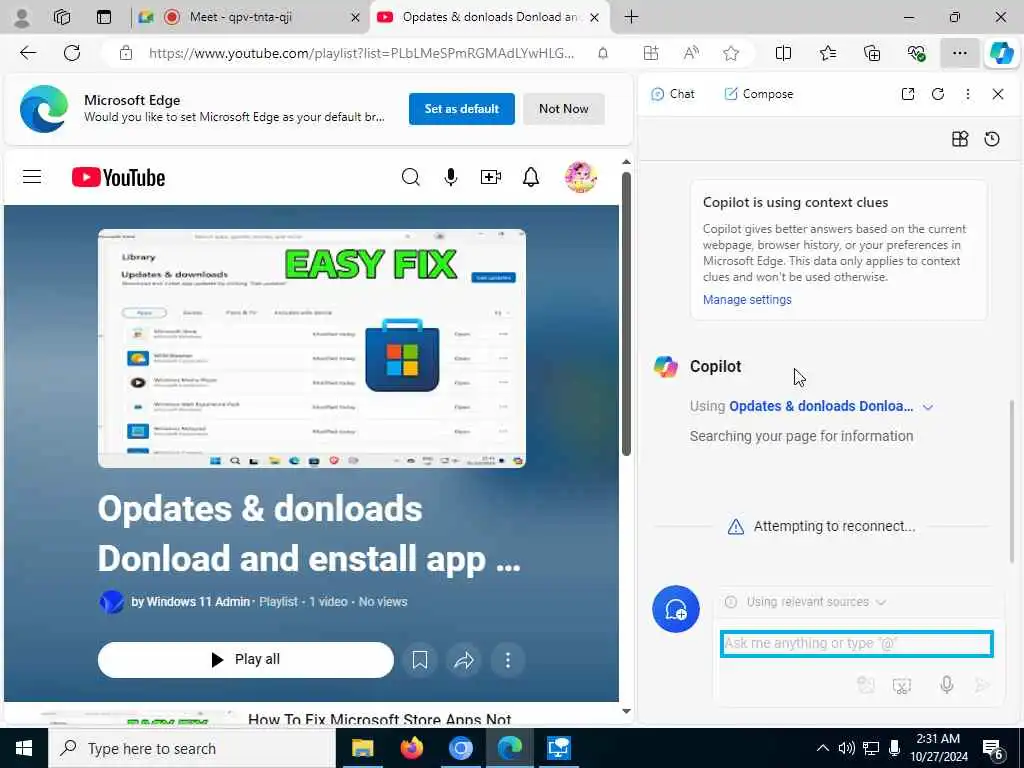The image size is (1024, 768).
Task: Open the EASY FIX playlist thumbnail
Action: (312, 348)
